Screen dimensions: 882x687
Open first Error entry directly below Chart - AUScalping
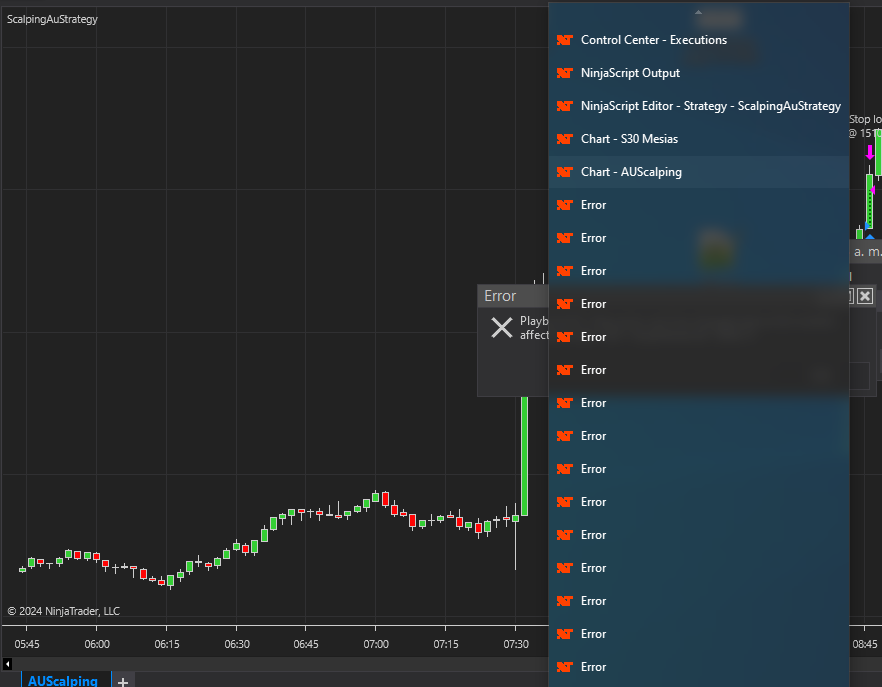(x=699, y=205)
